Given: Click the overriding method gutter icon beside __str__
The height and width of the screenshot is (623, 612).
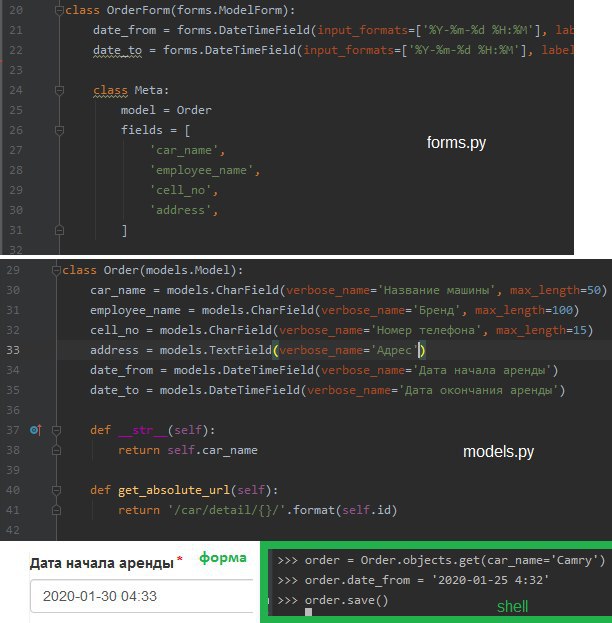Looking at the screenshot, I should click(x=36, y=430).
